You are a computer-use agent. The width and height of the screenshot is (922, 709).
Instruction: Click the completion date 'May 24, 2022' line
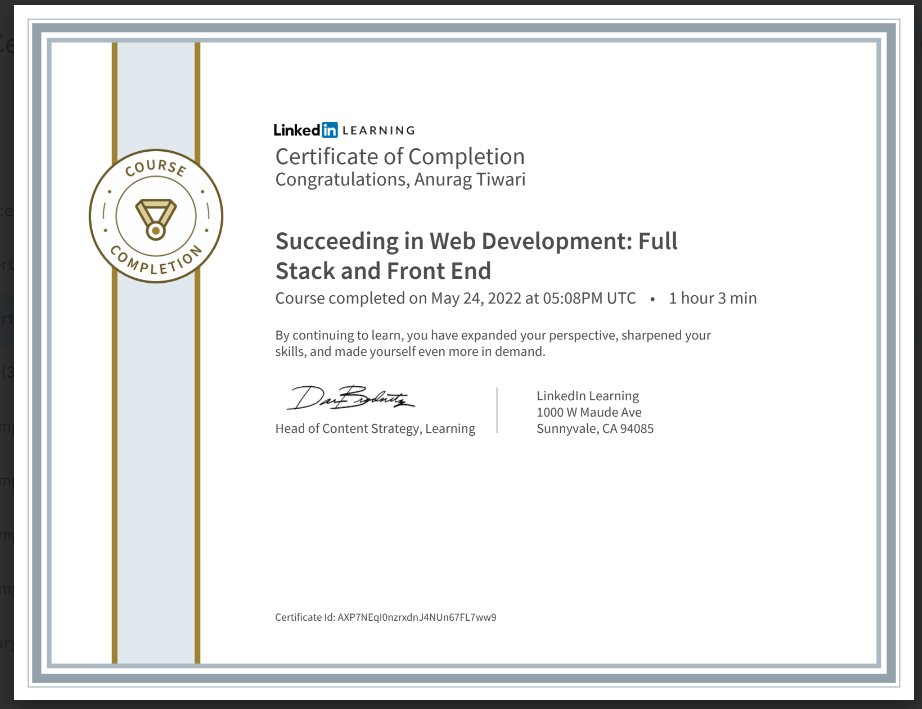pyautogui.click(x=456, y=298)
